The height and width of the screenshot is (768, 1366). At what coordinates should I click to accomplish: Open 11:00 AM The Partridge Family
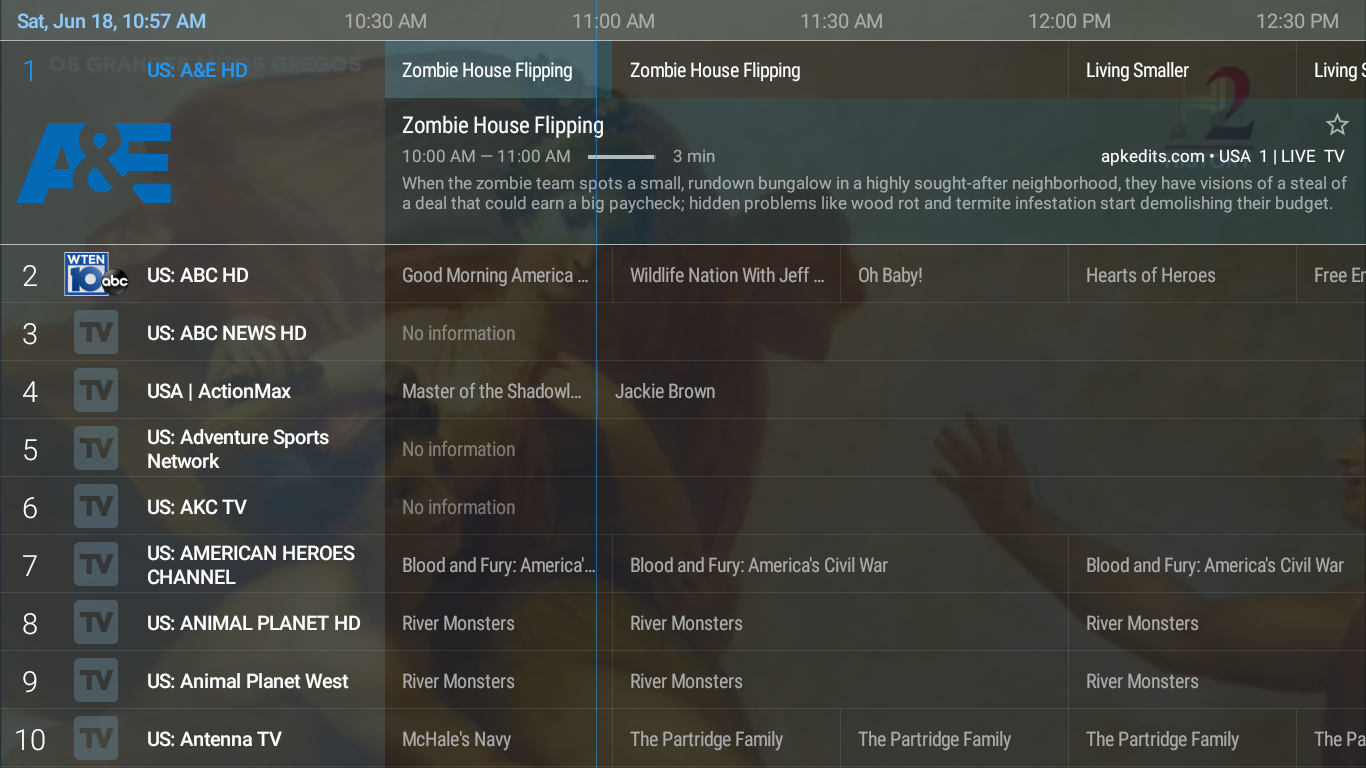[727, 739]
